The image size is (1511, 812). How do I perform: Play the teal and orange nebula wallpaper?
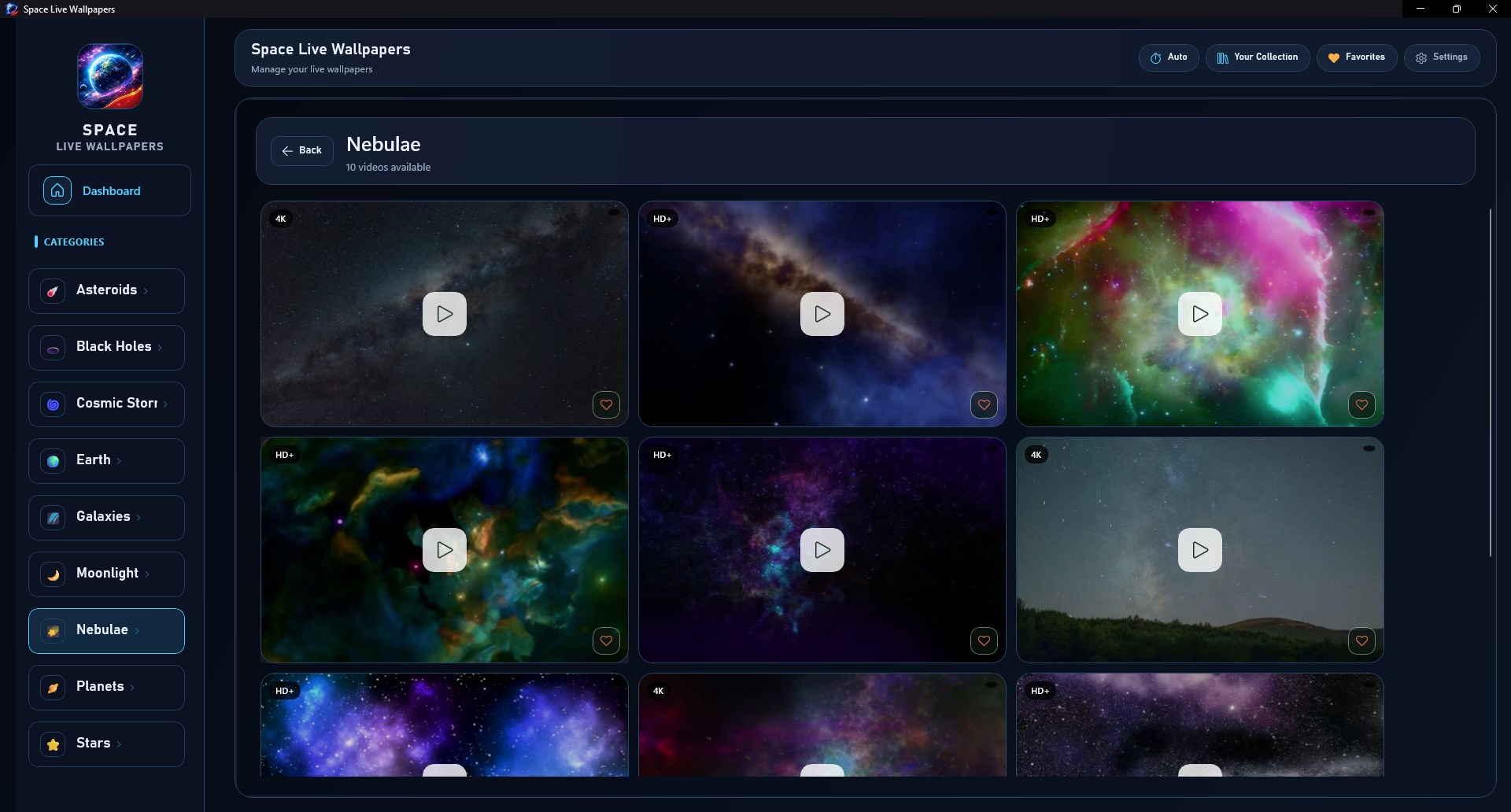(x=445, y=550)
